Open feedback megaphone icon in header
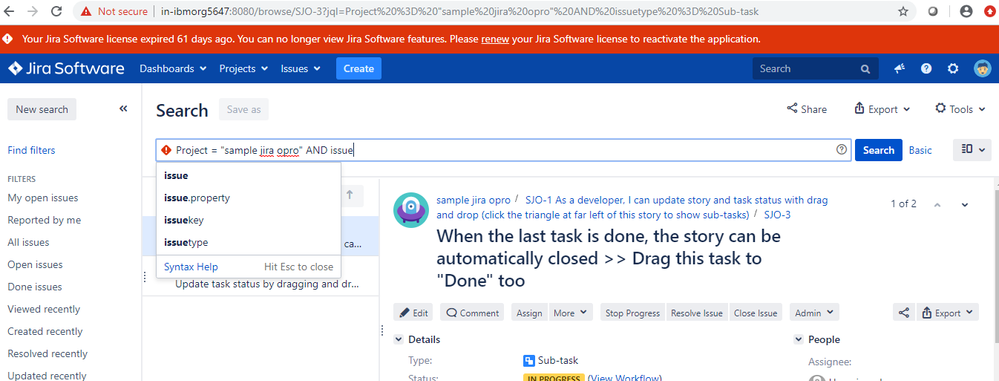This screenshot has width=999, height=381. 900,68
